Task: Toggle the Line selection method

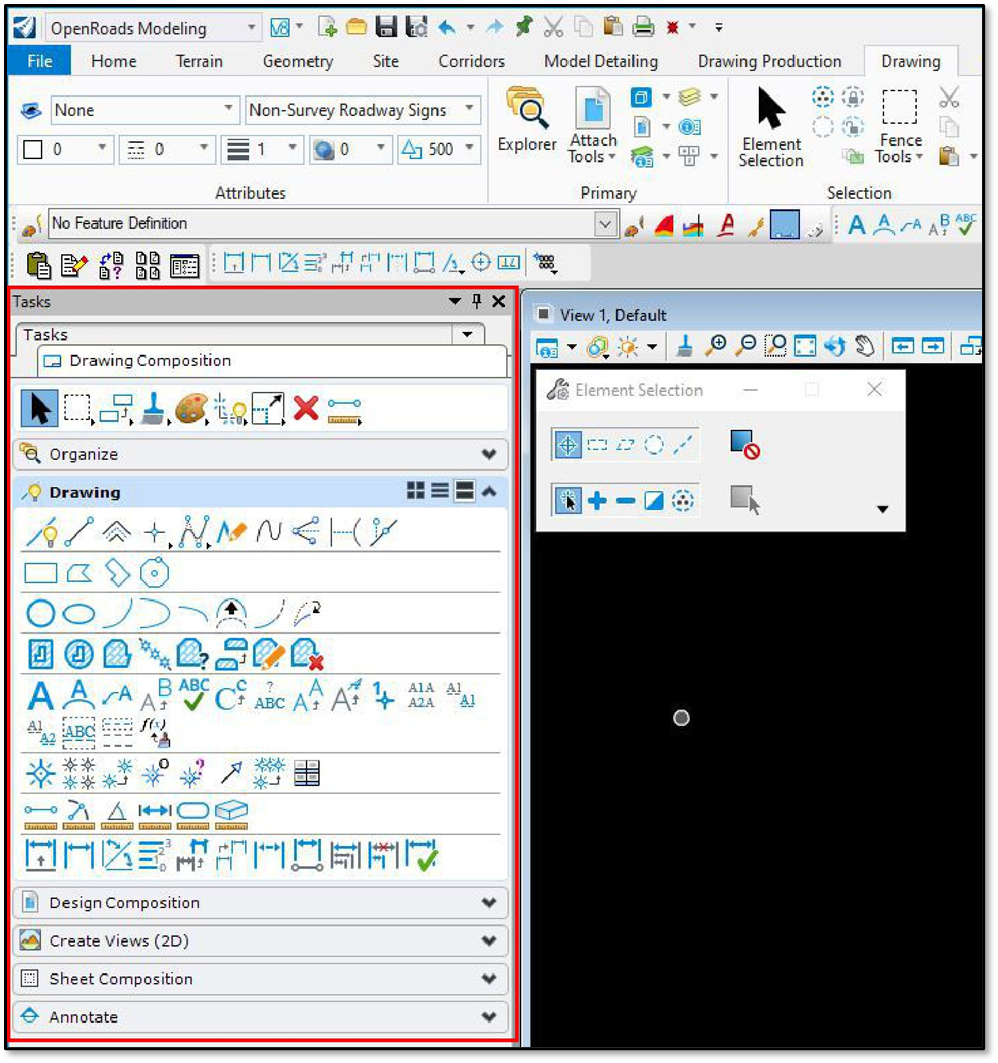Action: point(683,445)
